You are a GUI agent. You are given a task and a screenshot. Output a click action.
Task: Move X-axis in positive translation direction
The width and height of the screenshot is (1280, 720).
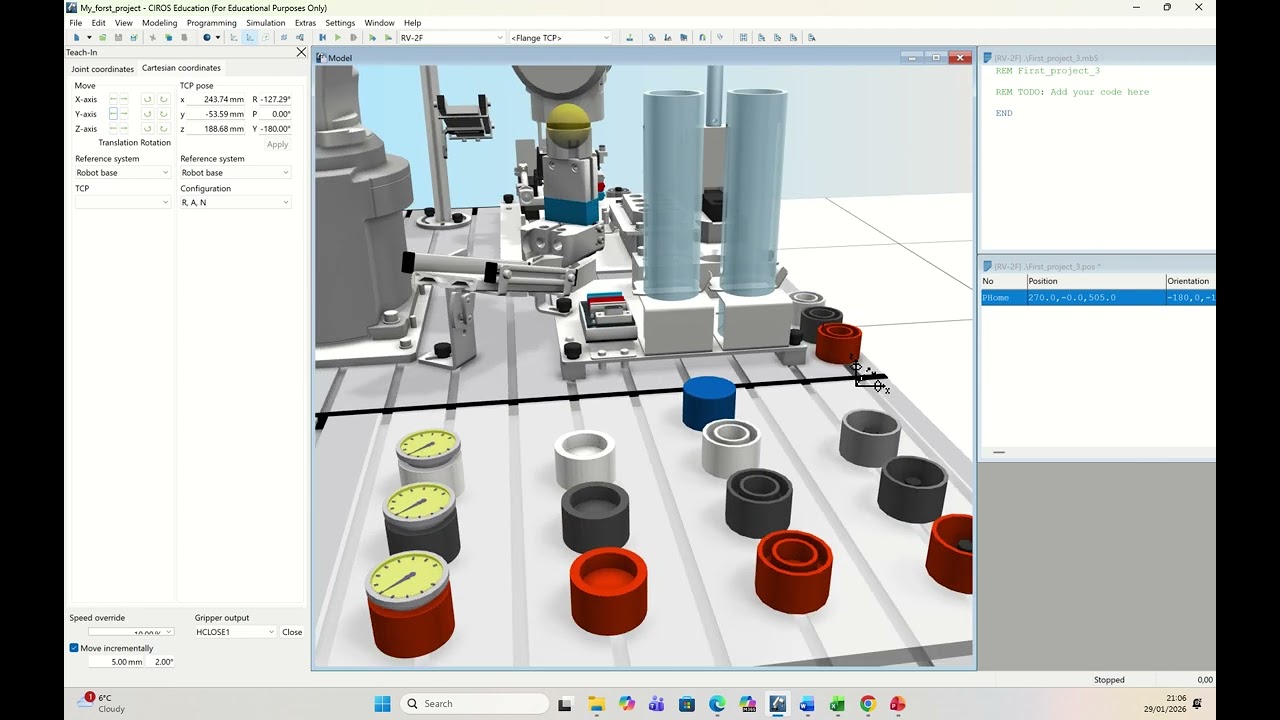[124, 99]
